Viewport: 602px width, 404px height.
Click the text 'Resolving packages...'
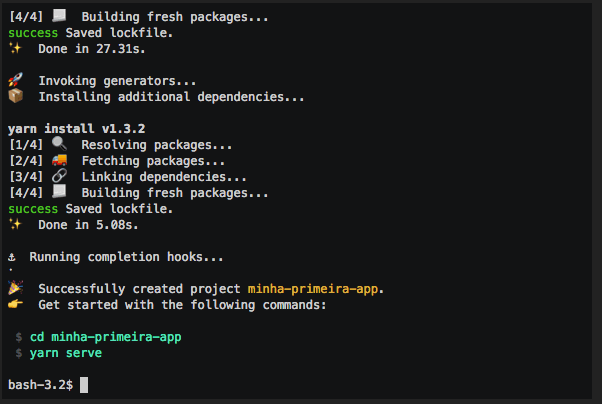(x=157, y=145)
